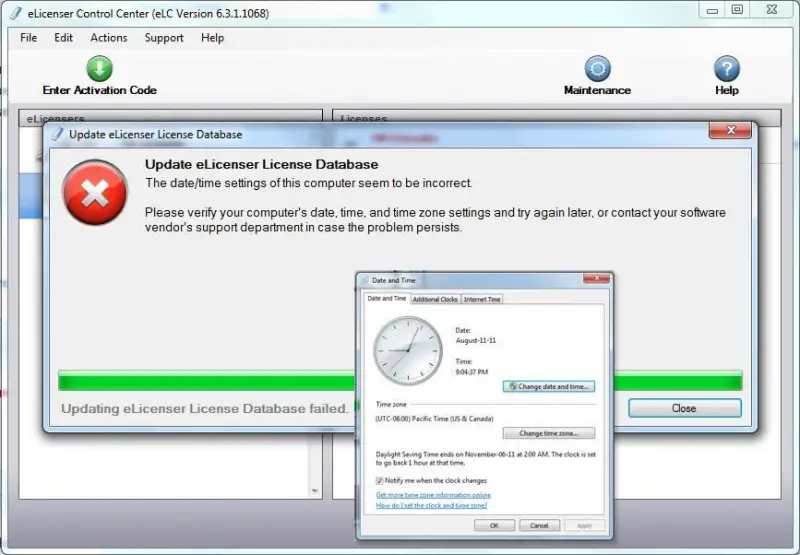Screen dimensions: 800x555
Task: Click the red error X icon in dialog
Action: [x=95, y=192]
